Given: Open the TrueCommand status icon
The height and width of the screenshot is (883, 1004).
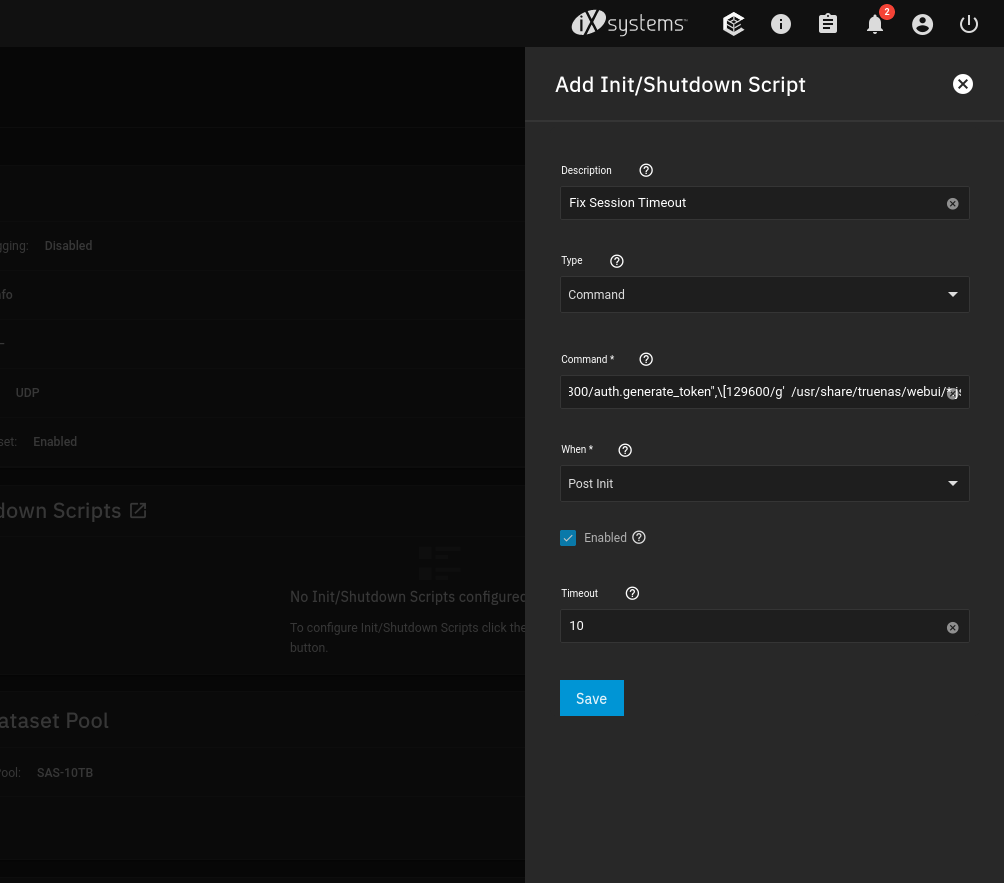Looking at the screenshot, I should click(x=733, y=23).
